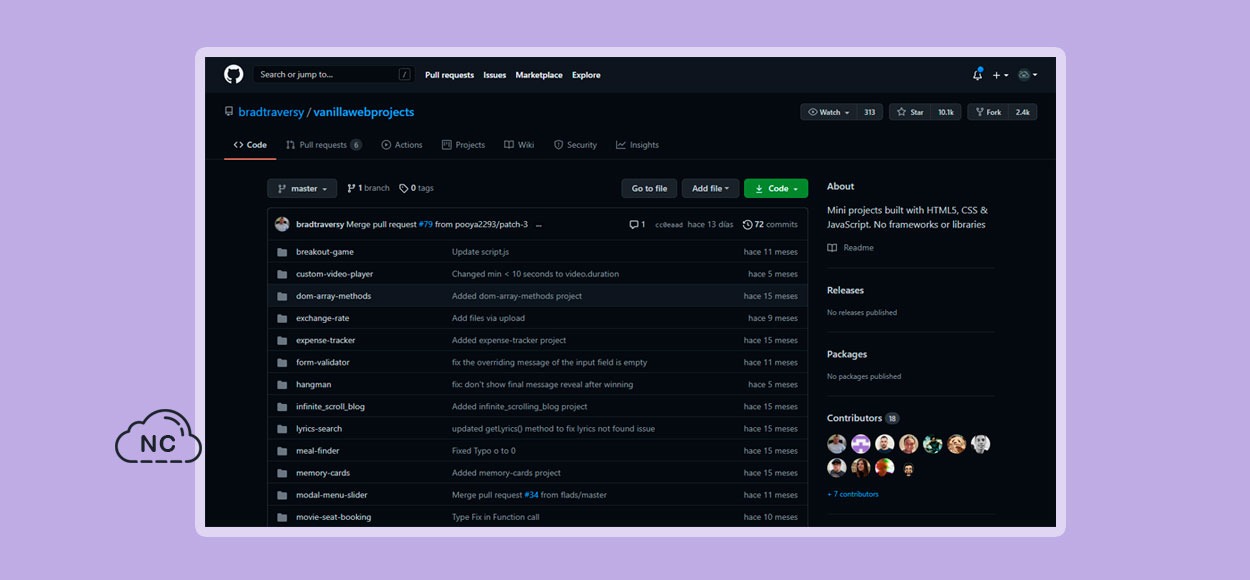Open the custom-video-player folder

click(335, 274)
